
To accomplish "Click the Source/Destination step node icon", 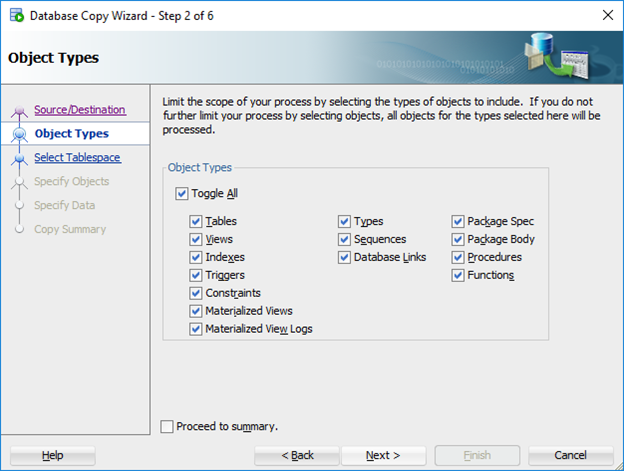I will pyautogui.click(x=19, y=111).
